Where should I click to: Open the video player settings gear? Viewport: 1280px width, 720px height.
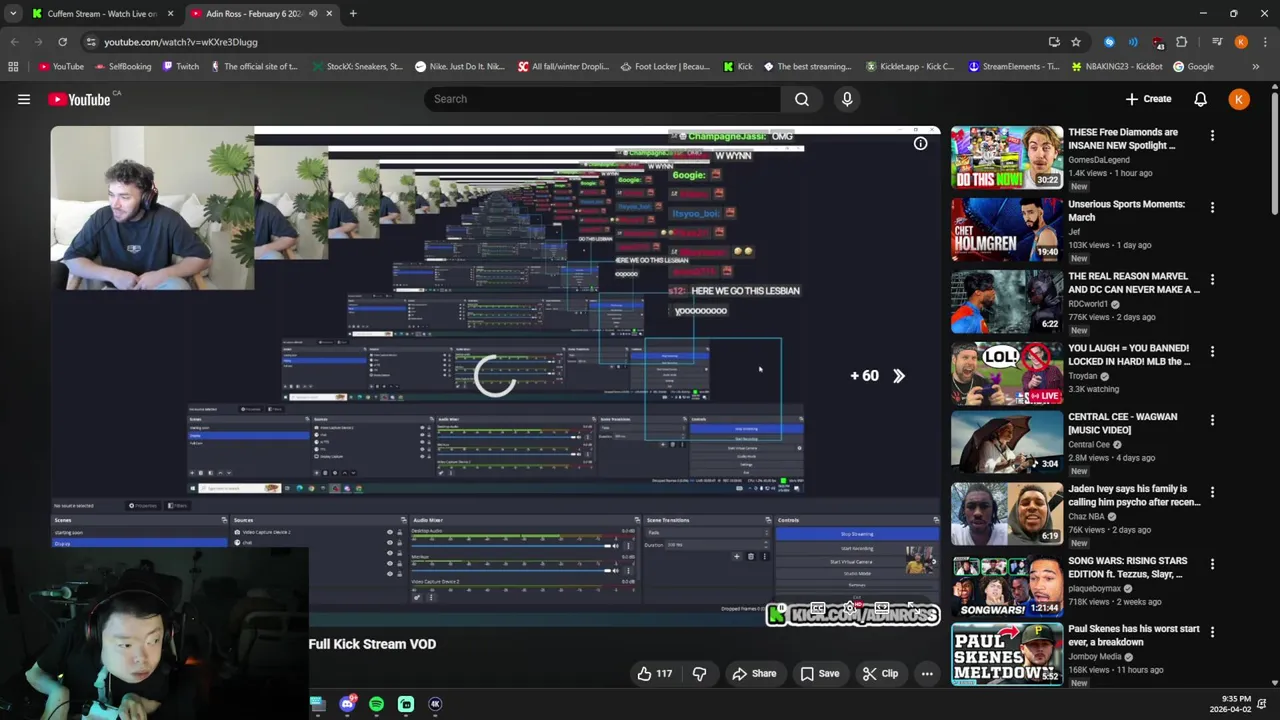[x=850, y=608]
